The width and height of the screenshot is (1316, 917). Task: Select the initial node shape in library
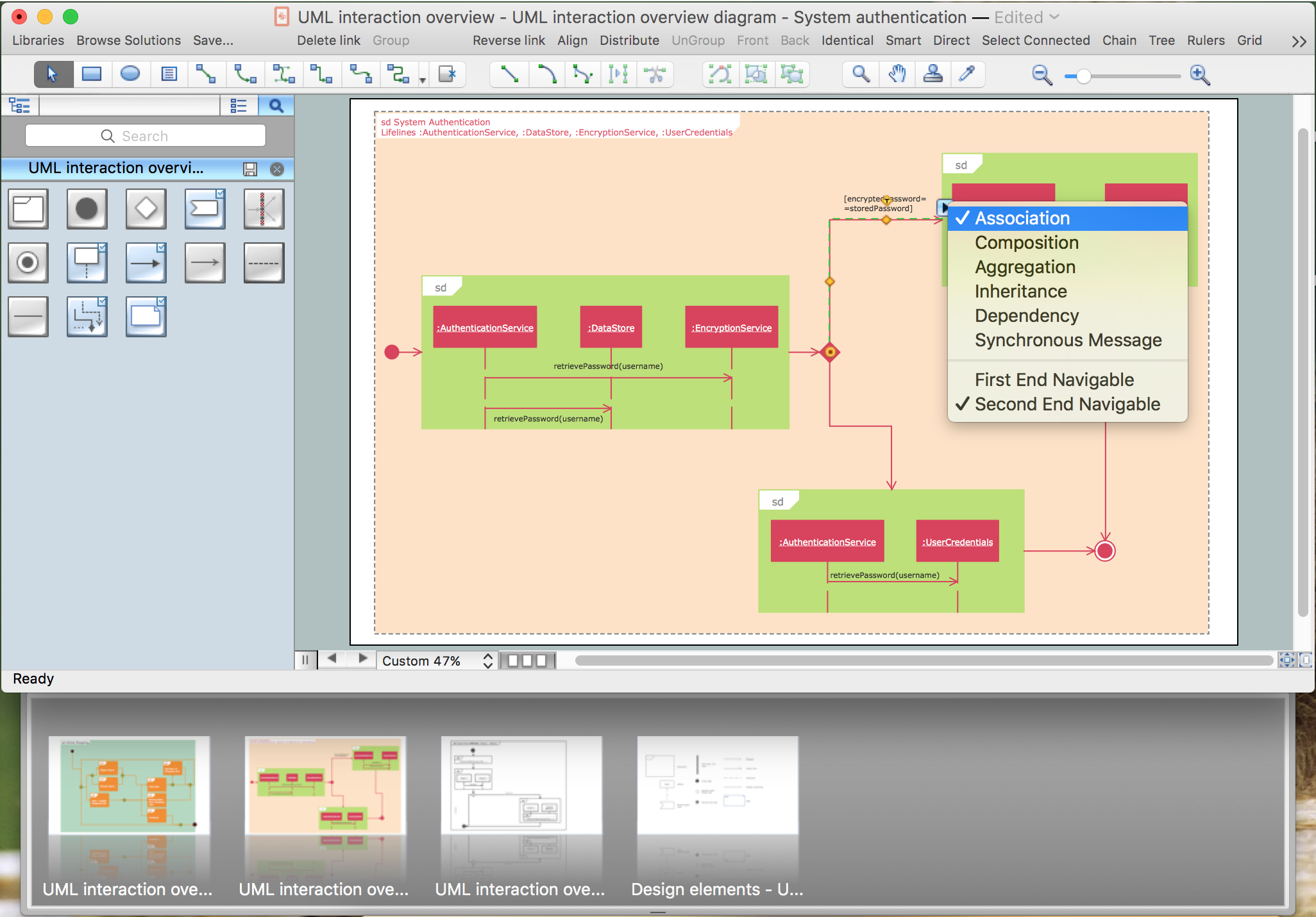(87, 209)
